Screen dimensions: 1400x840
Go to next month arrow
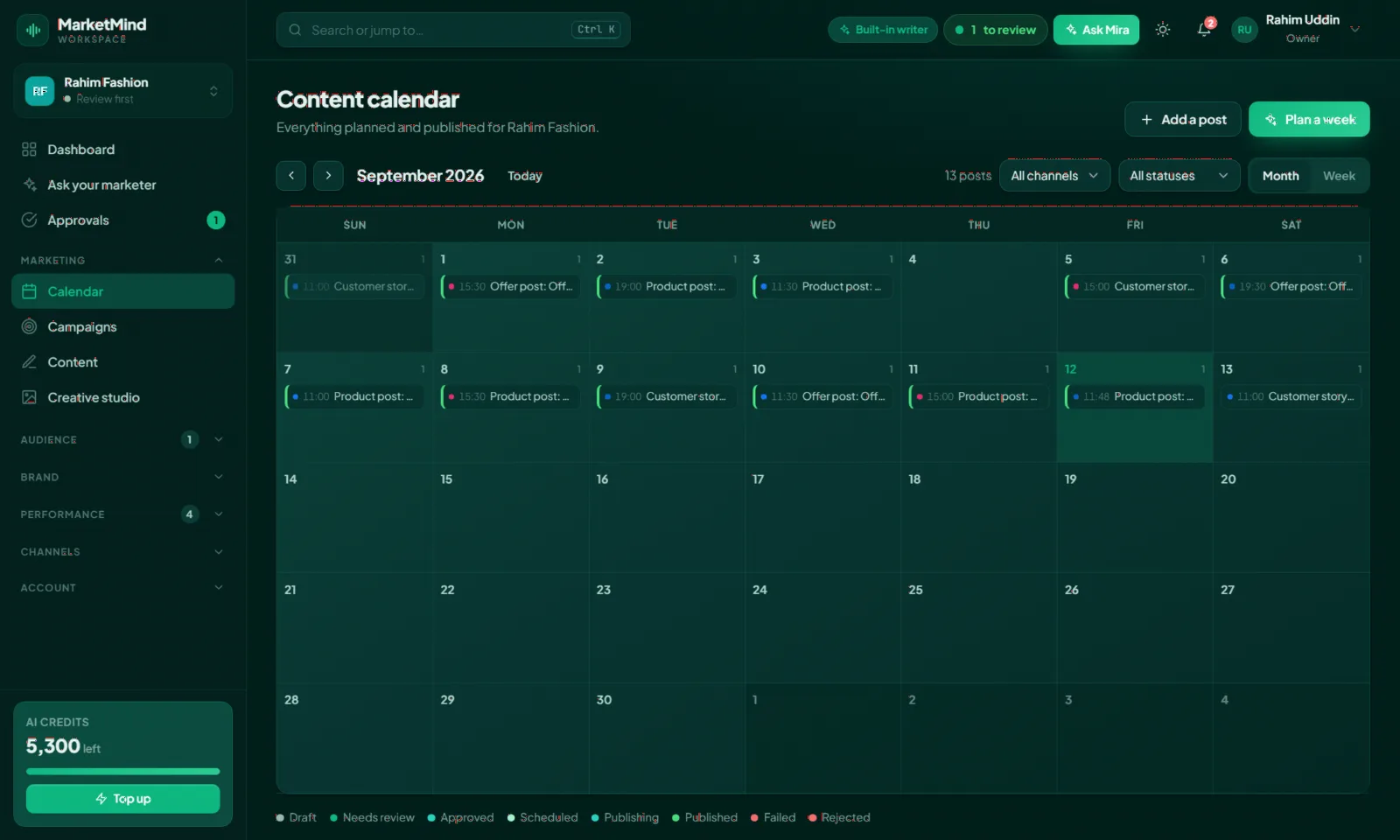tap(328, 176)
